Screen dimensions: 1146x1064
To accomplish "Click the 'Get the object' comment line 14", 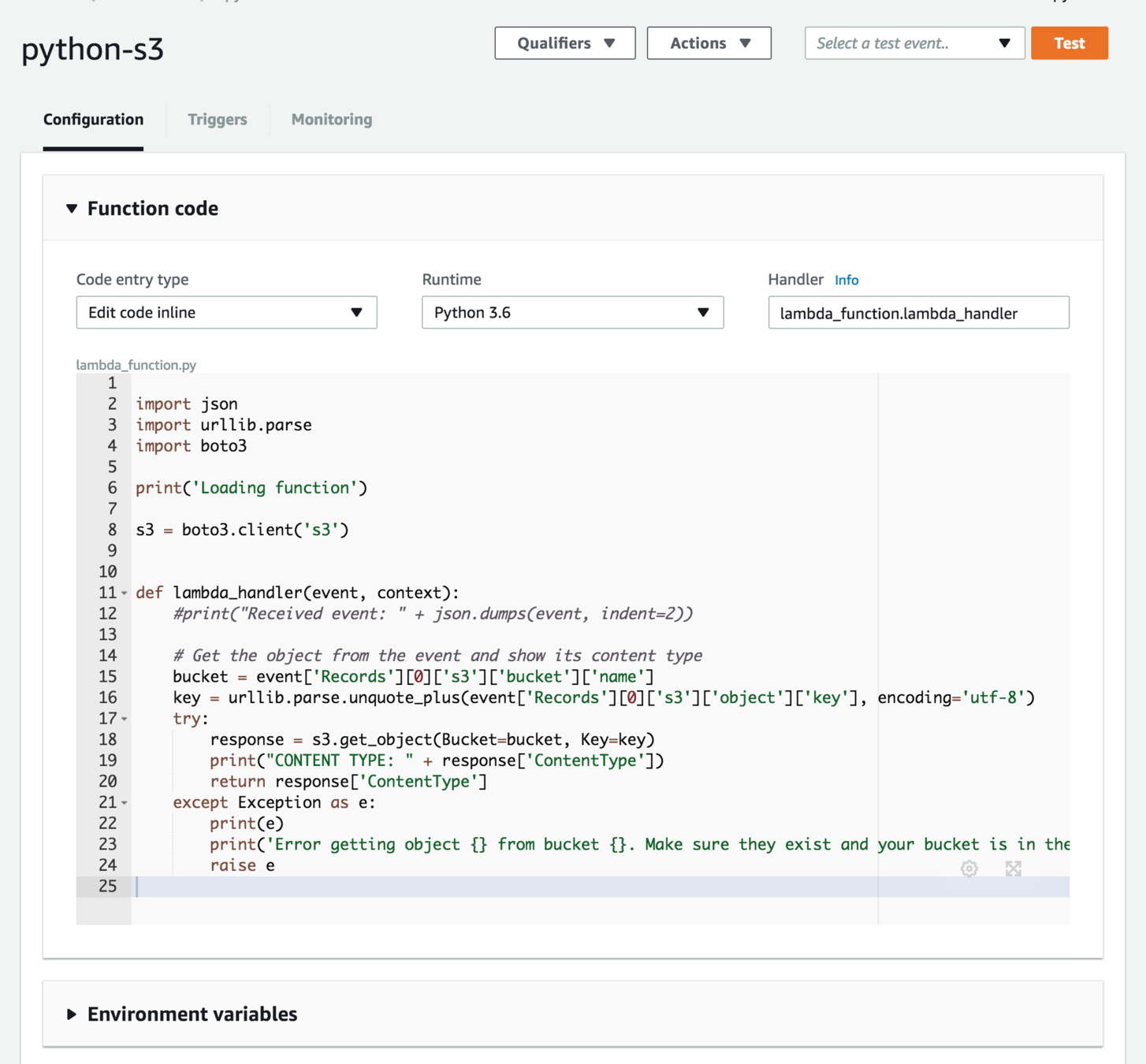I will coord(437,656).
